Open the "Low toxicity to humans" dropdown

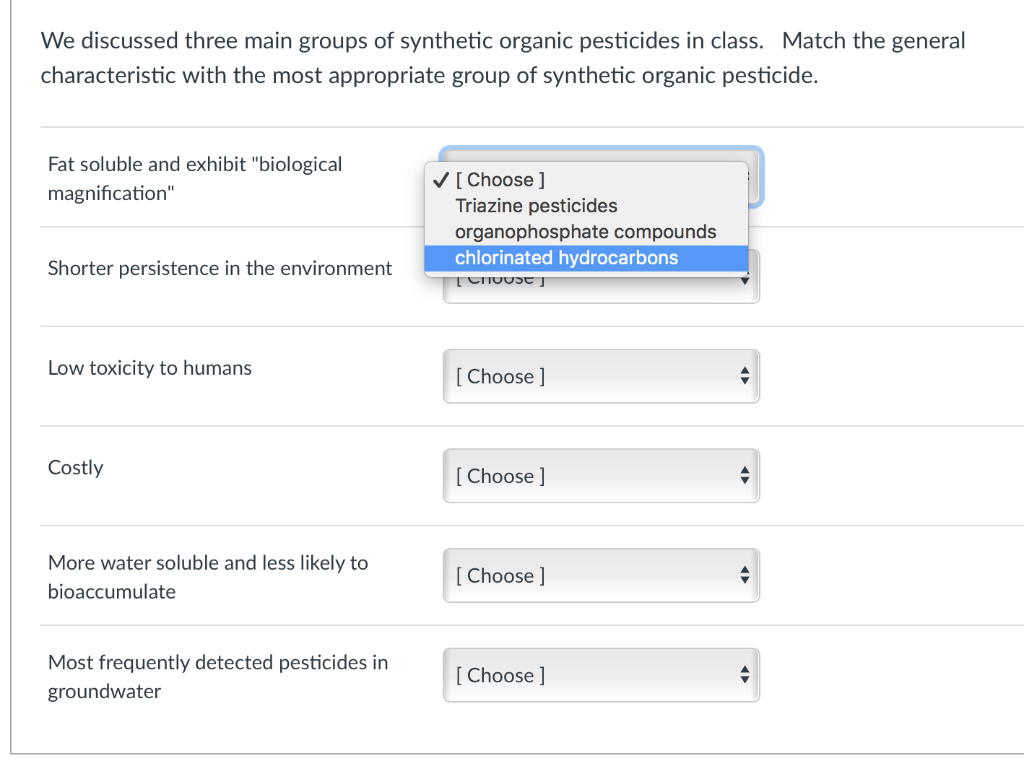click(600, 377)
